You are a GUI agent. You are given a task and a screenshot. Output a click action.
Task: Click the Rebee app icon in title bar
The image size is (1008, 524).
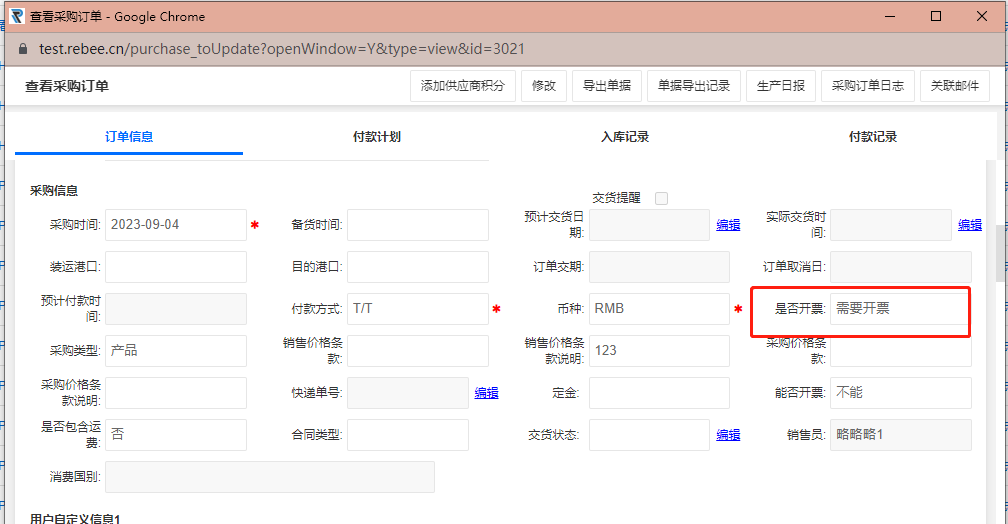click(x=17, y=16)
